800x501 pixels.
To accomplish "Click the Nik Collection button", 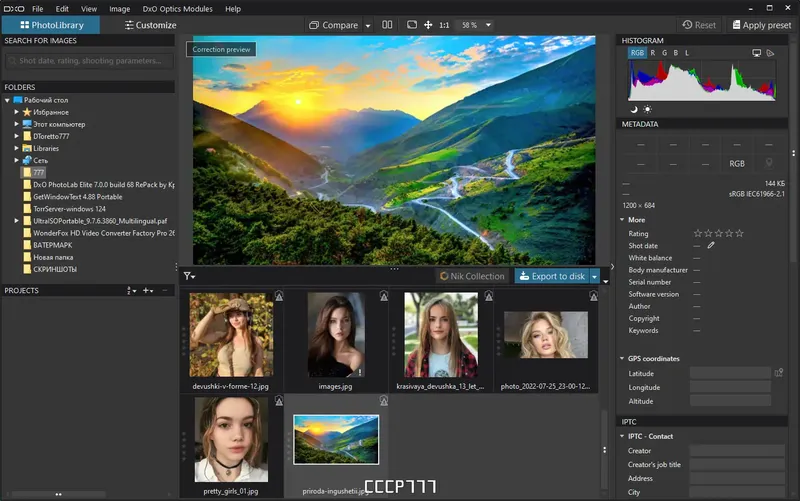I will 472,276.
